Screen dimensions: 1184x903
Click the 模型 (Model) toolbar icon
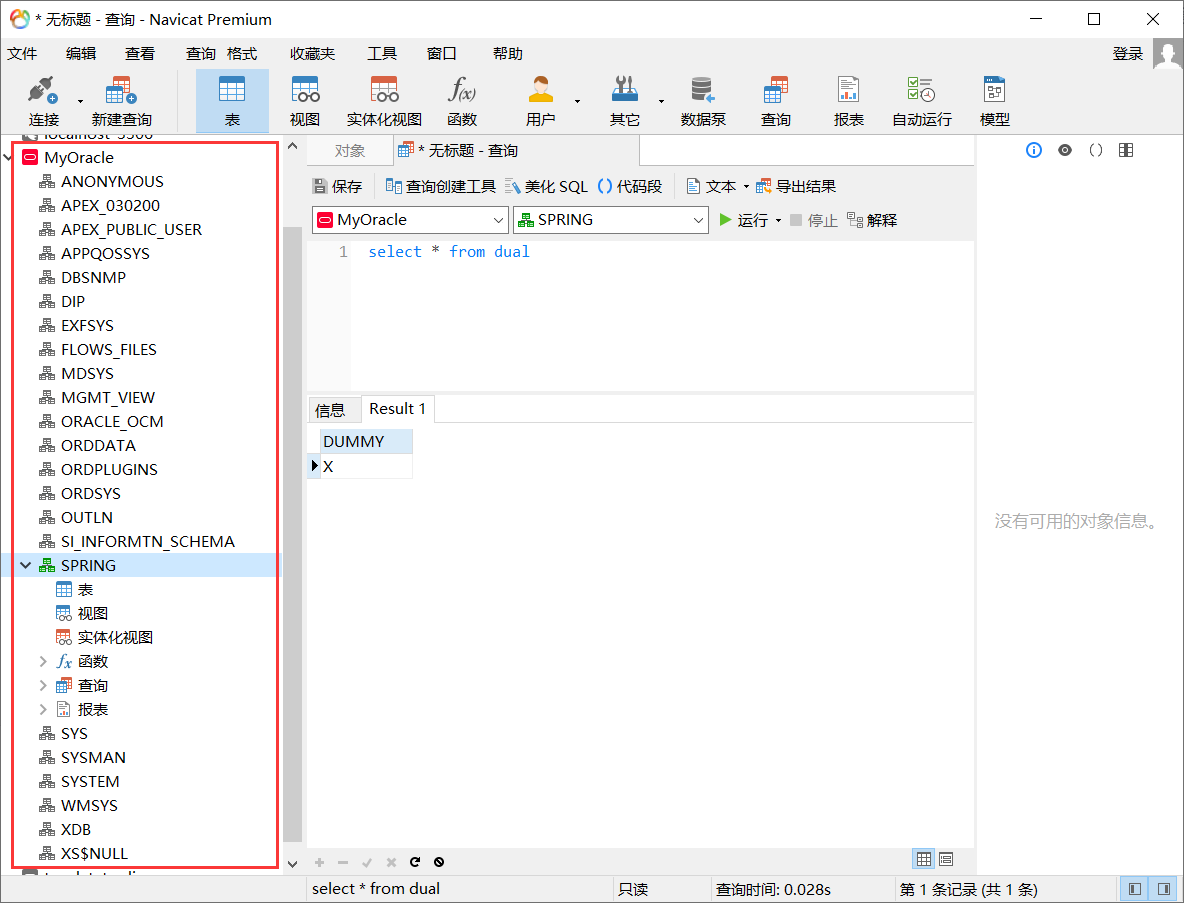click(x=994, y=100)
